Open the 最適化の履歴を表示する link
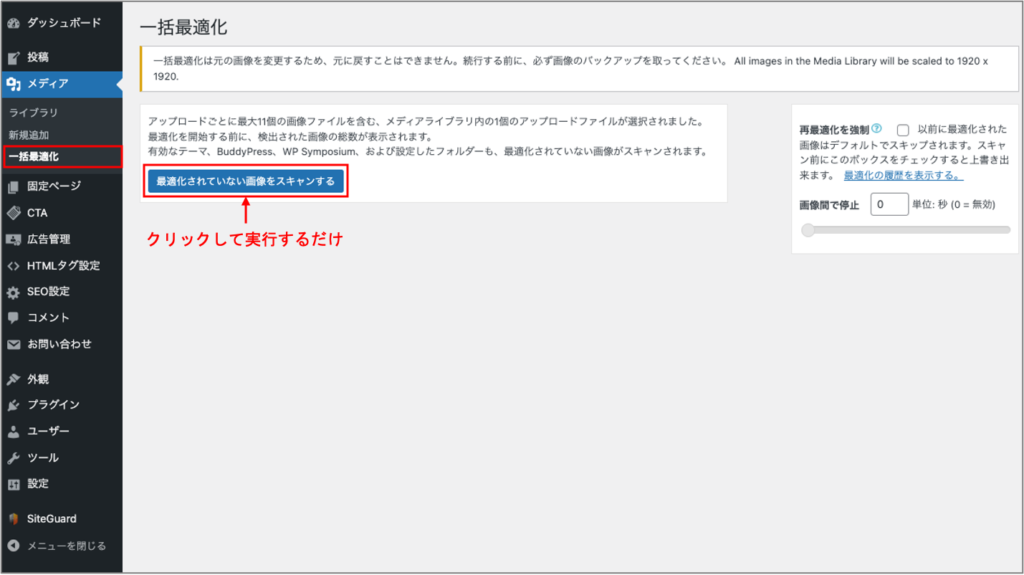Viewport: 1024px width, 575px height. coord(903,175)
